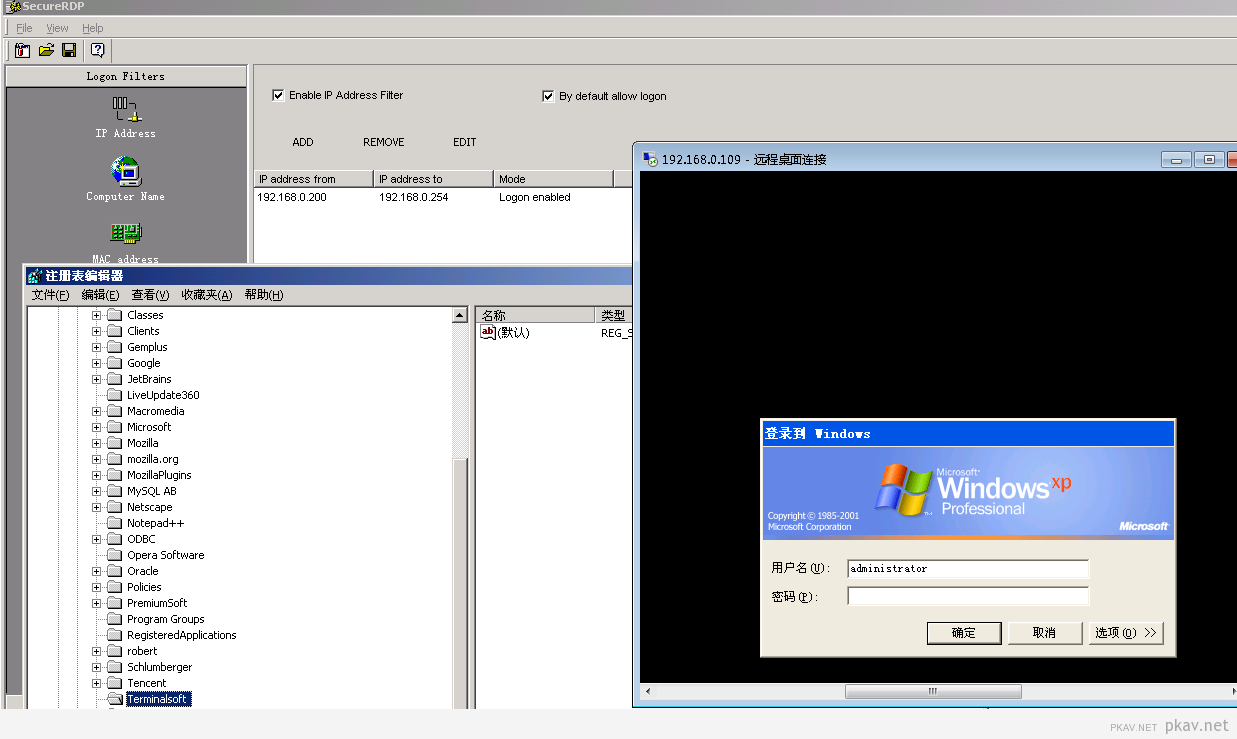
Task: Click the PremiumSoft folder icon
Action: (114, 603)
